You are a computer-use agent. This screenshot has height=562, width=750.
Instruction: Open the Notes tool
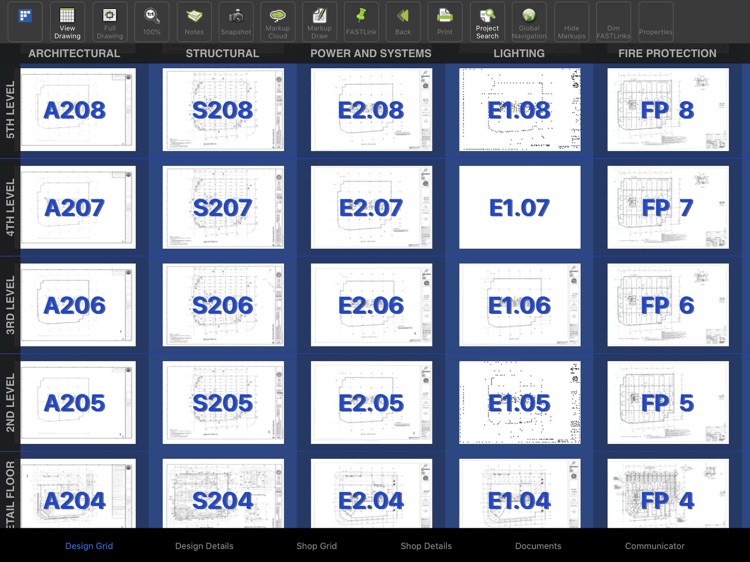194,21
